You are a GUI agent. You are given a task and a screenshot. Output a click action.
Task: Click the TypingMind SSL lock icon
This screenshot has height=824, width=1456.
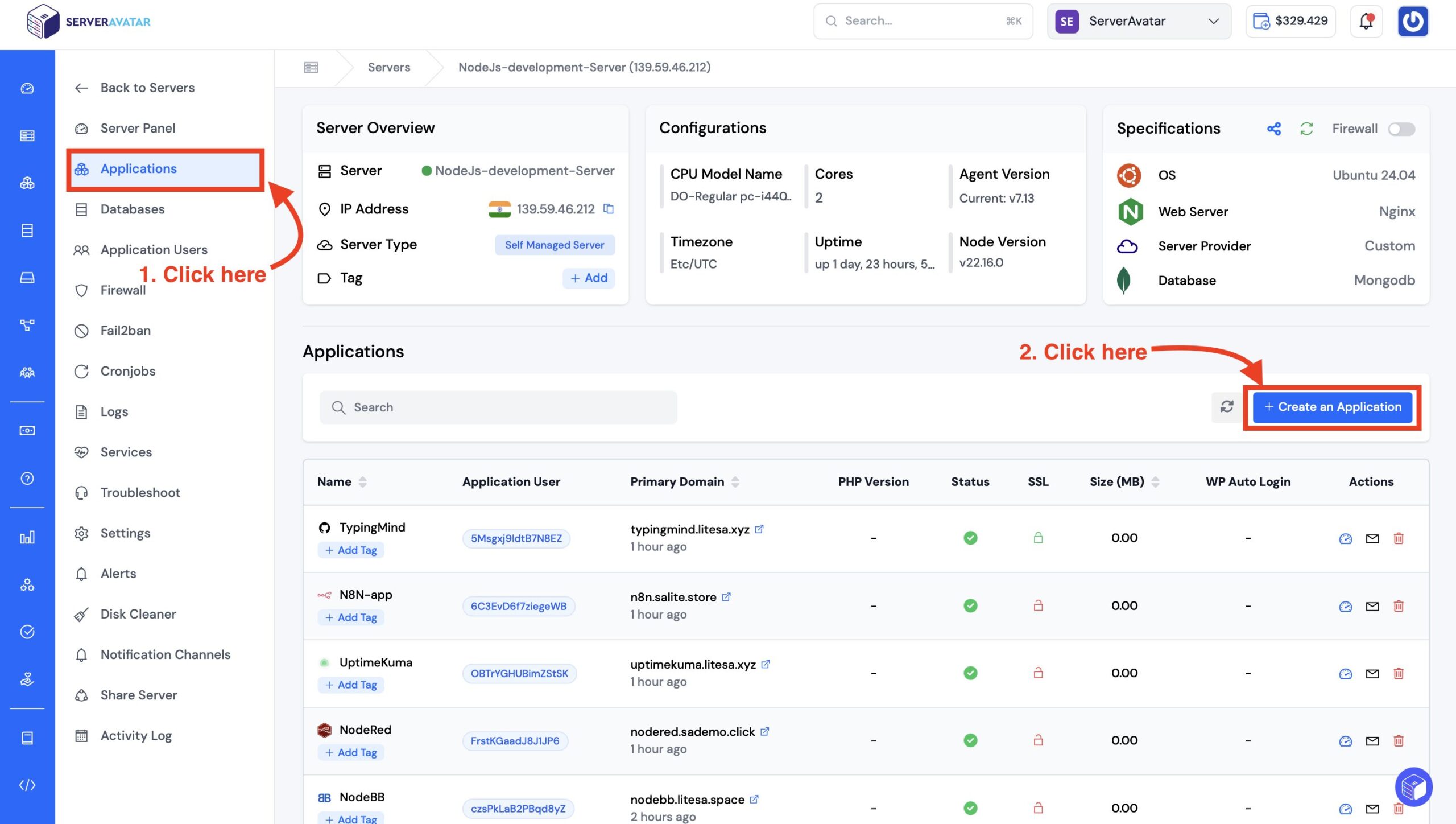pyautogui.click(x=1038, y=538)
